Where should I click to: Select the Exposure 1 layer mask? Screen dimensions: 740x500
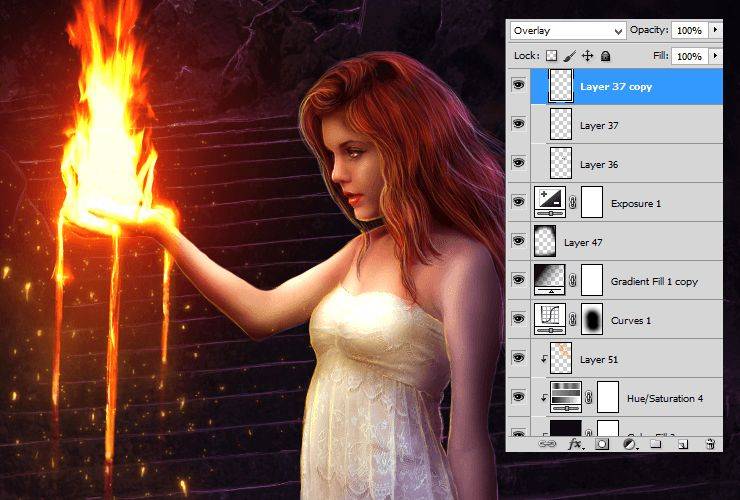click(592, 202)
